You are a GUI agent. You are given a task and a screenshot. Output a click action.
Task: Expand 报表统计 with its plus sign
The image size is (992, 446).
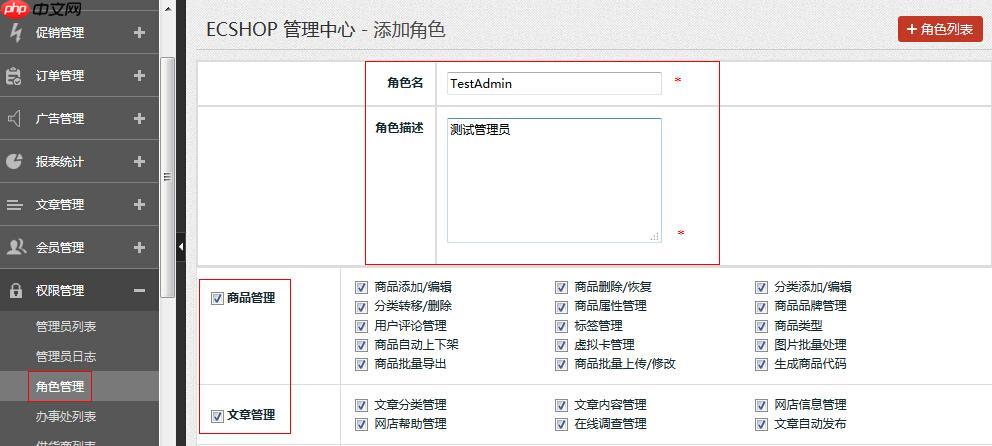coord(140,161)
